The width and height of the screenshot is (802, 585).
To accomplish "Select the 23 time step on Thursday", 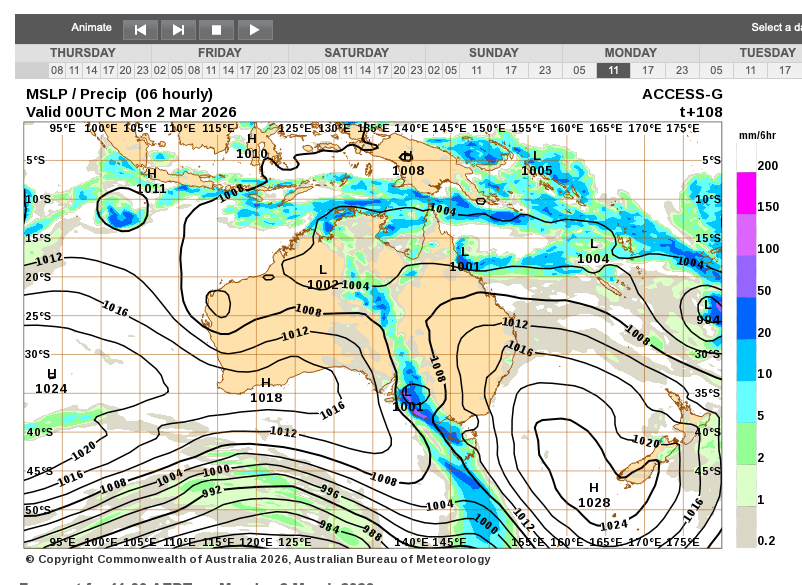I will point(143,70).
